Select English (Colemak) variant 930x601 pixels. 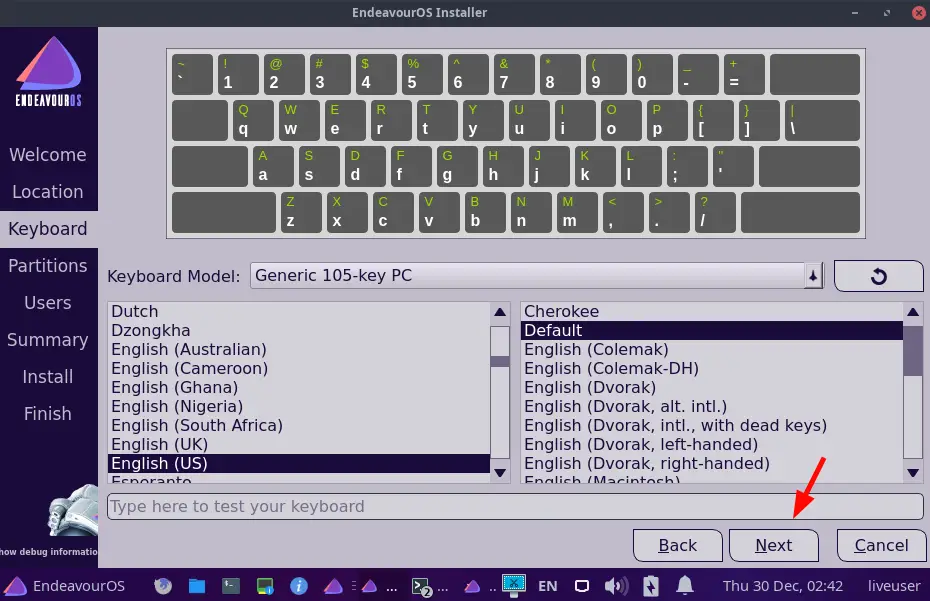coord(712,349)
